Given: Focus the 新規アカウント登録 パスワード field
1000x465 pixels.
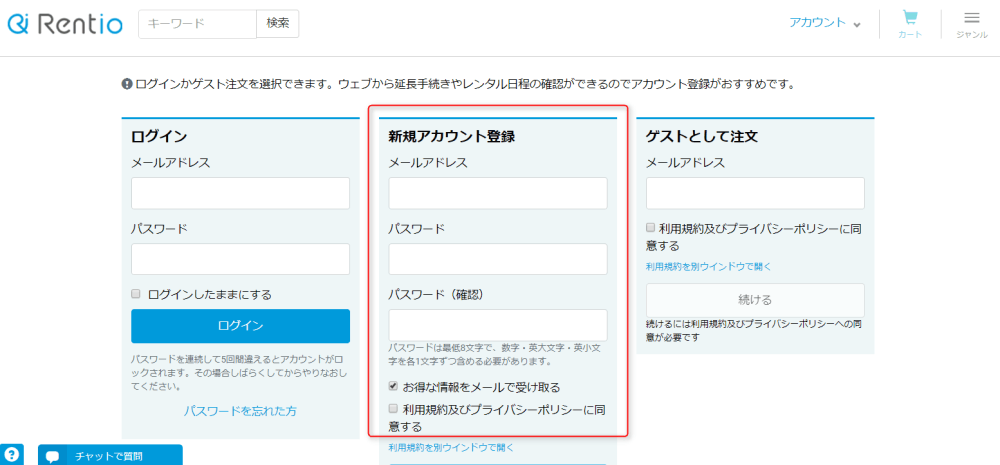Looking at the screenshot, I should (x=498, y=259).
